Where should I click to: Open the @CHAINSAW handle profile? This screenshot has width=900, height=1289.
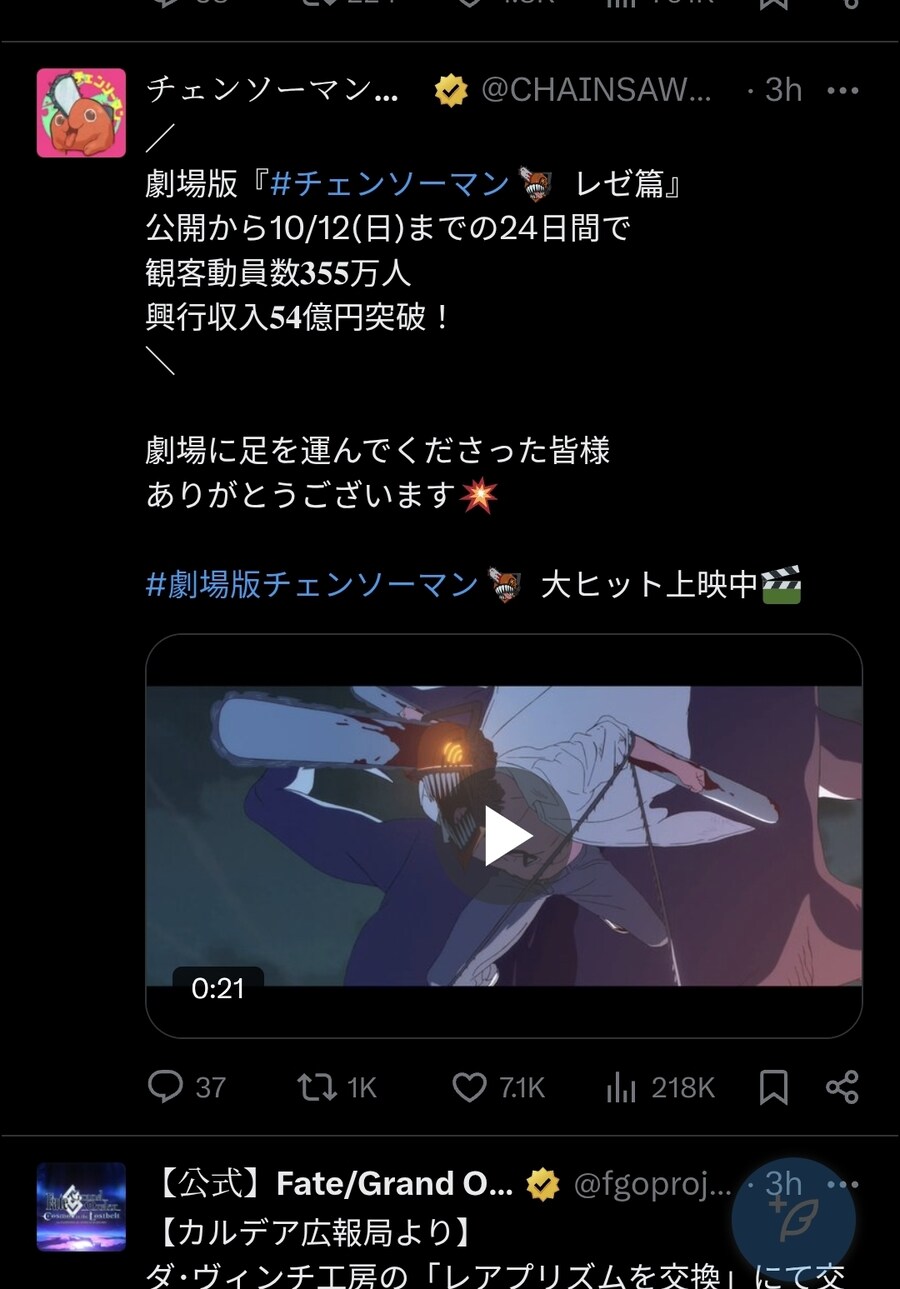click(x=596, y=91)
